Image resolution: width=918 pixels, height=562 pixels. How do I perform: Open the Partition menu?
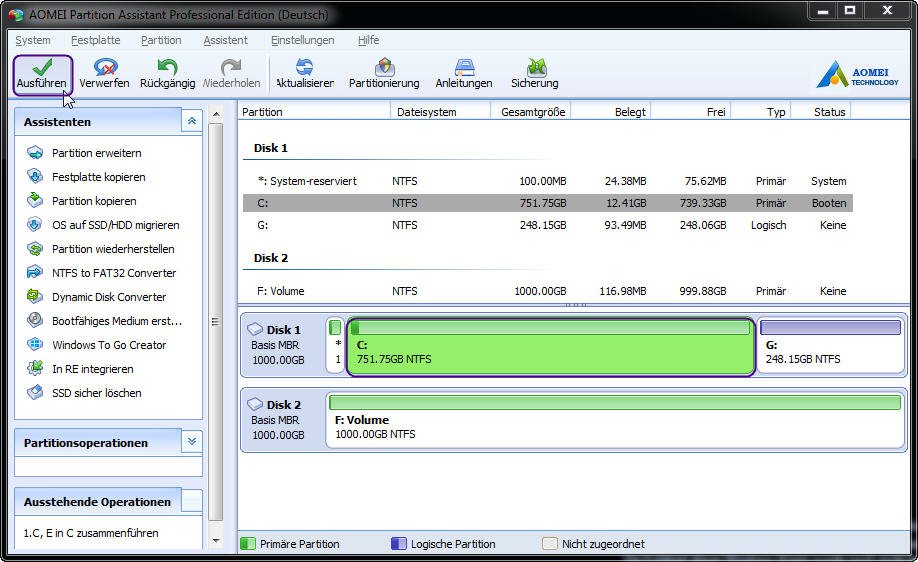point(161,40)
